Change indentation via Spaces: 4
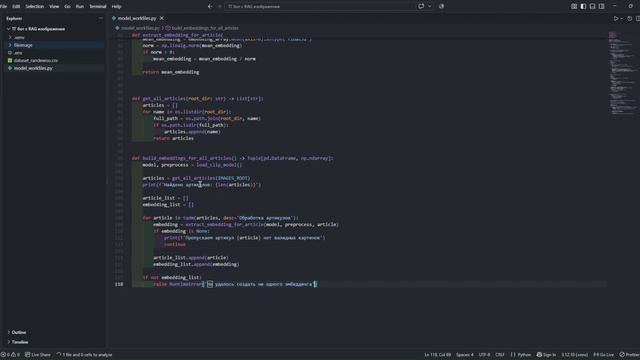 (464, 355)
